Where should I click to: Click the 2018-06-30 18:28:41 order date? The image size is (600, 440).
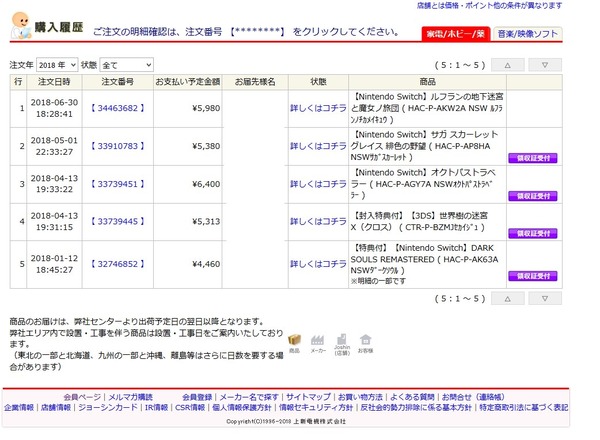tap(54, 108)
